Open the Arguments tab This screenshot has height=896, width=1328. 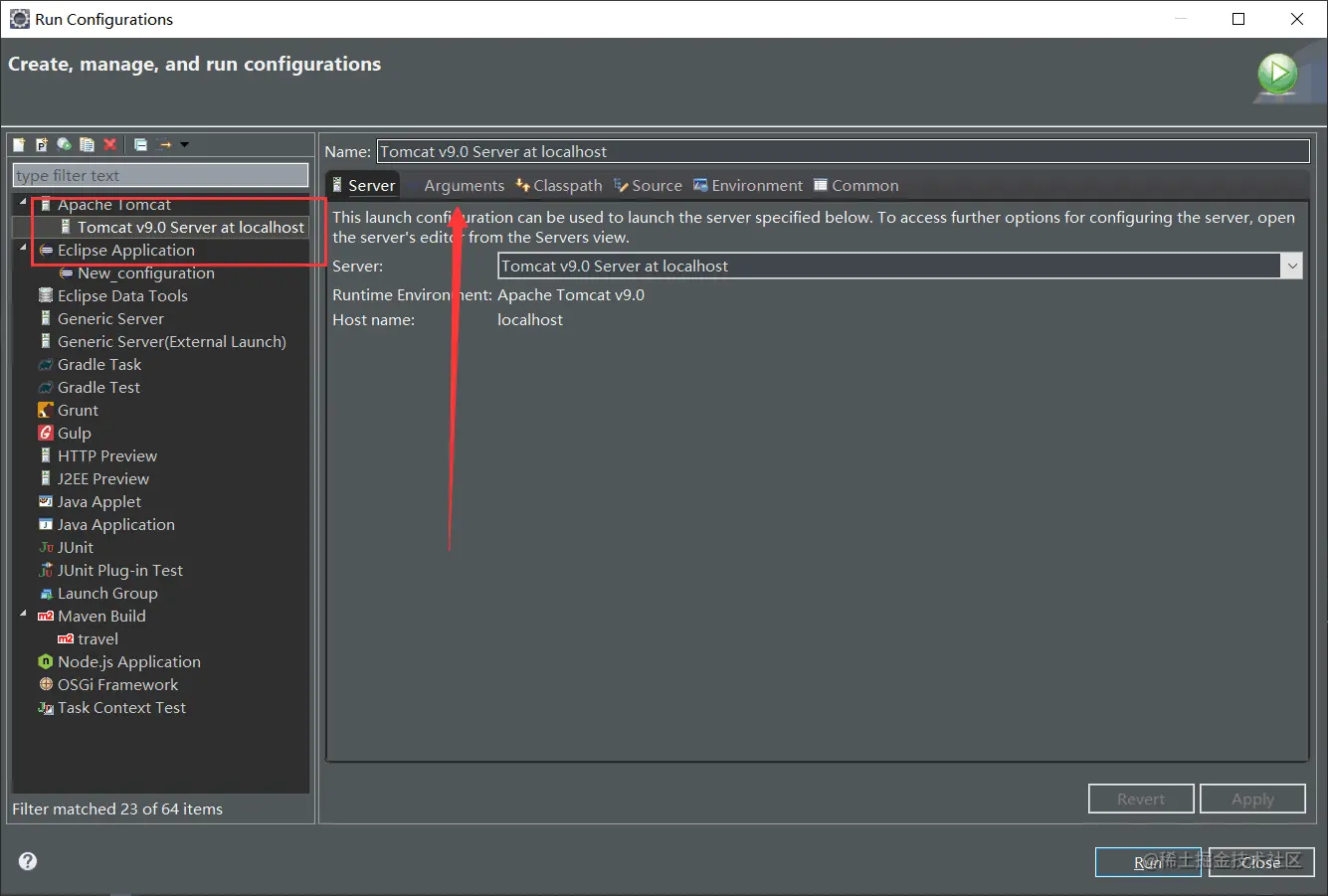pos(465,185)
